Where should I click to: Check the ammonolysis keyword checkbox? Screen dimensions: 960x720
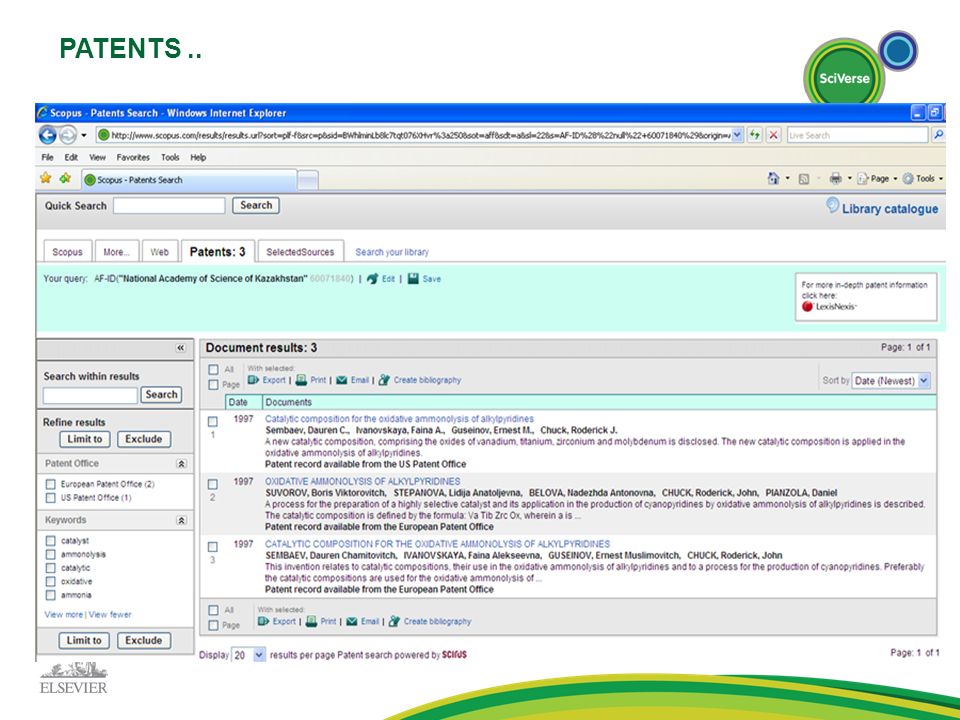(x=51, y=554)
